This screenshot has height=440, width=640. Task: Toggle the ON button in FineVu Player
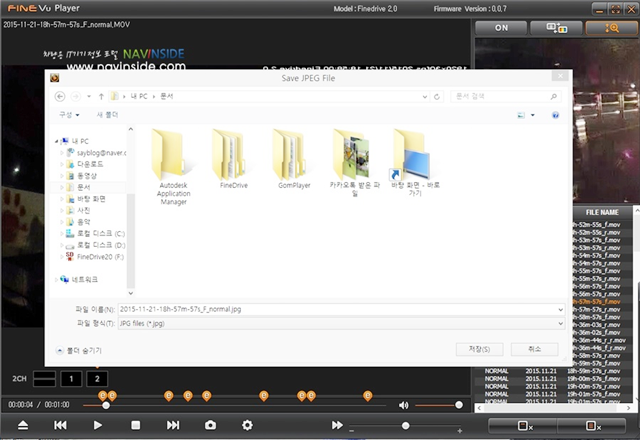point(501,28)
